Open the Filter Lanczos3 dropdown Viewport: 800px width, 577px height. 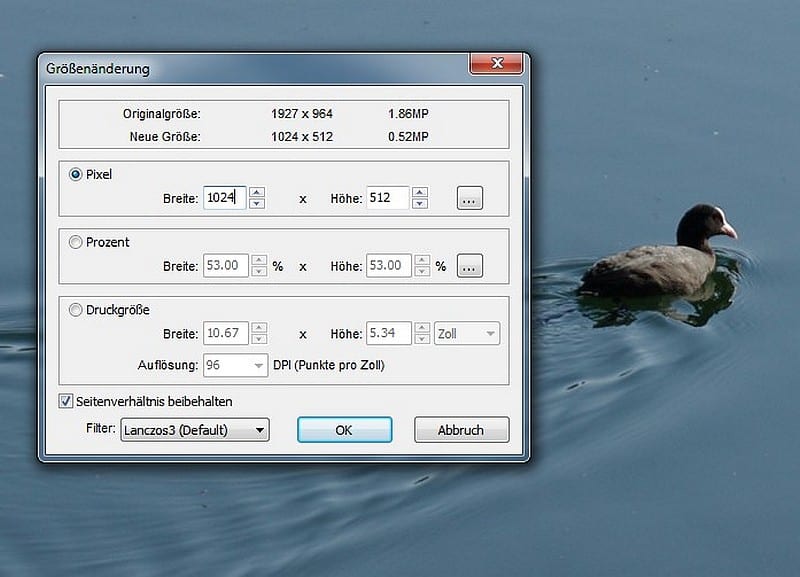click(194, 430)
